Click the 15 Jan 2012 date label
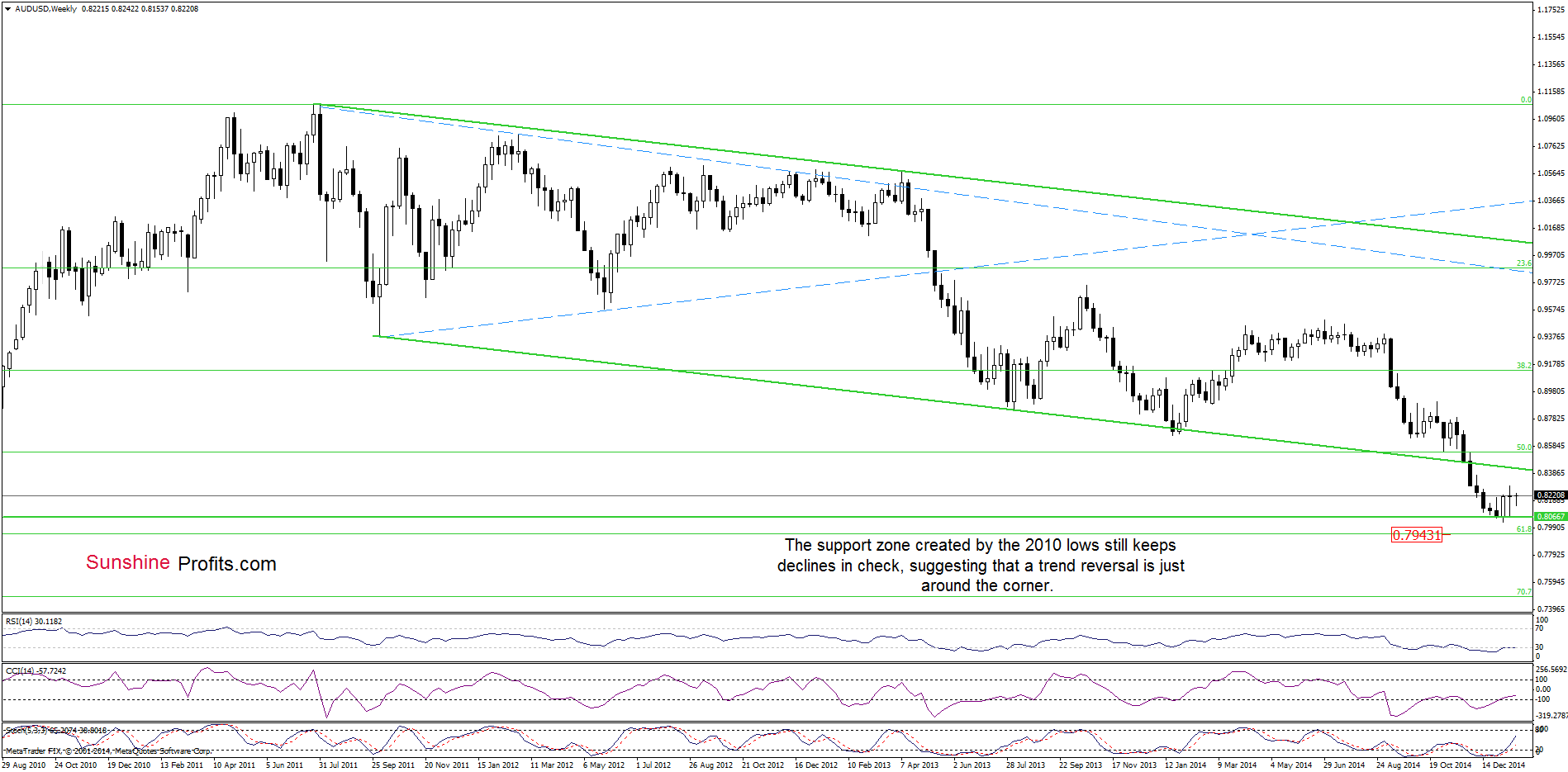The height and width of the screenshot is (772, 1568). 498,765
